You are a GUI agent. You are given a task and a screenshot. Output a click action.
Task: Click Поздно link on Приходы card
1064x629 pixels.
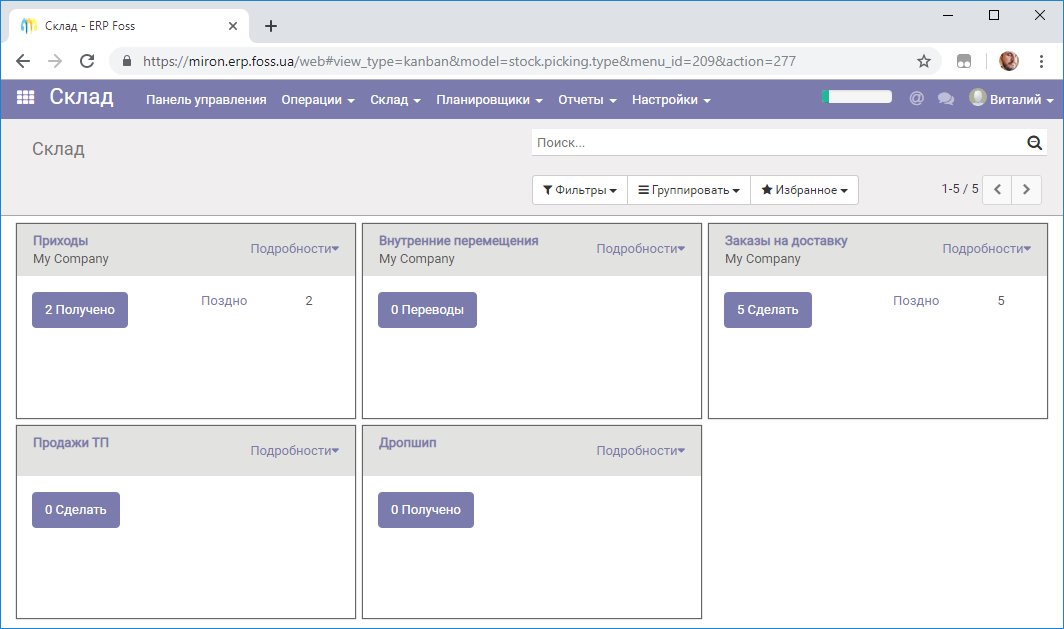click(x=224, y=301)
